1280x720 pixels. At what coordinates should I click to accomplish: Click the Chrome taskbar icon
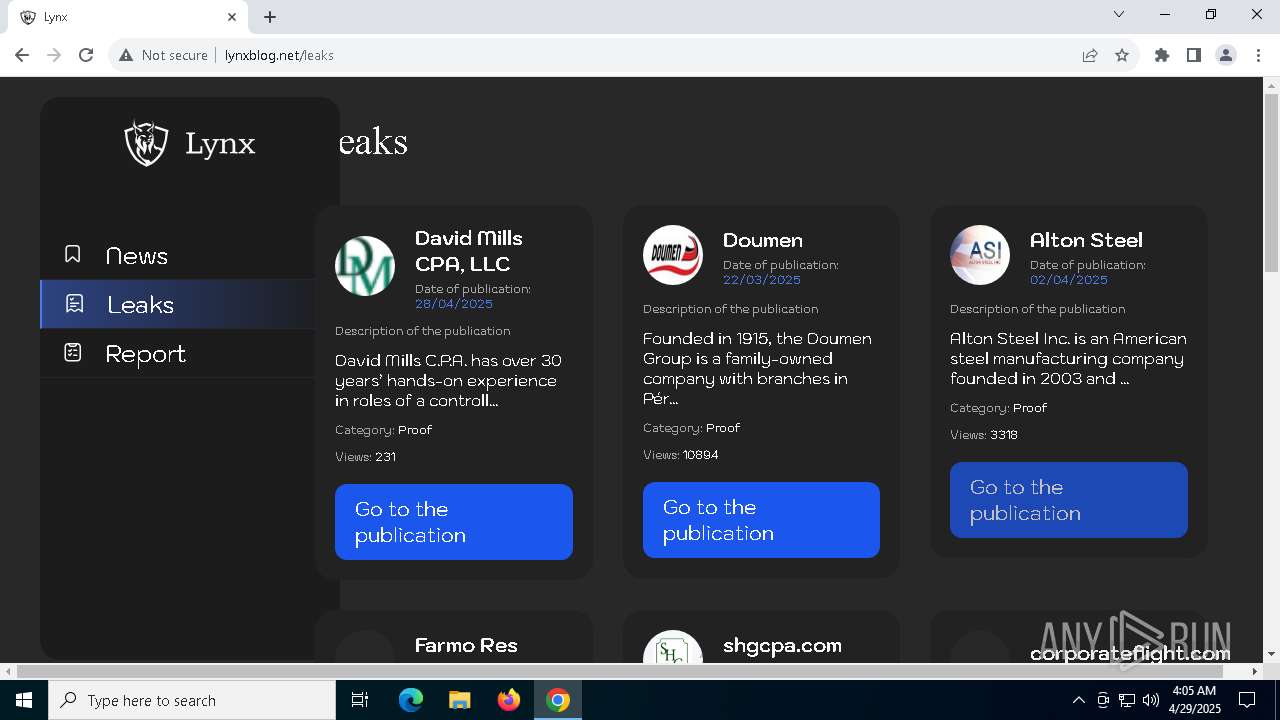(558, 700)
